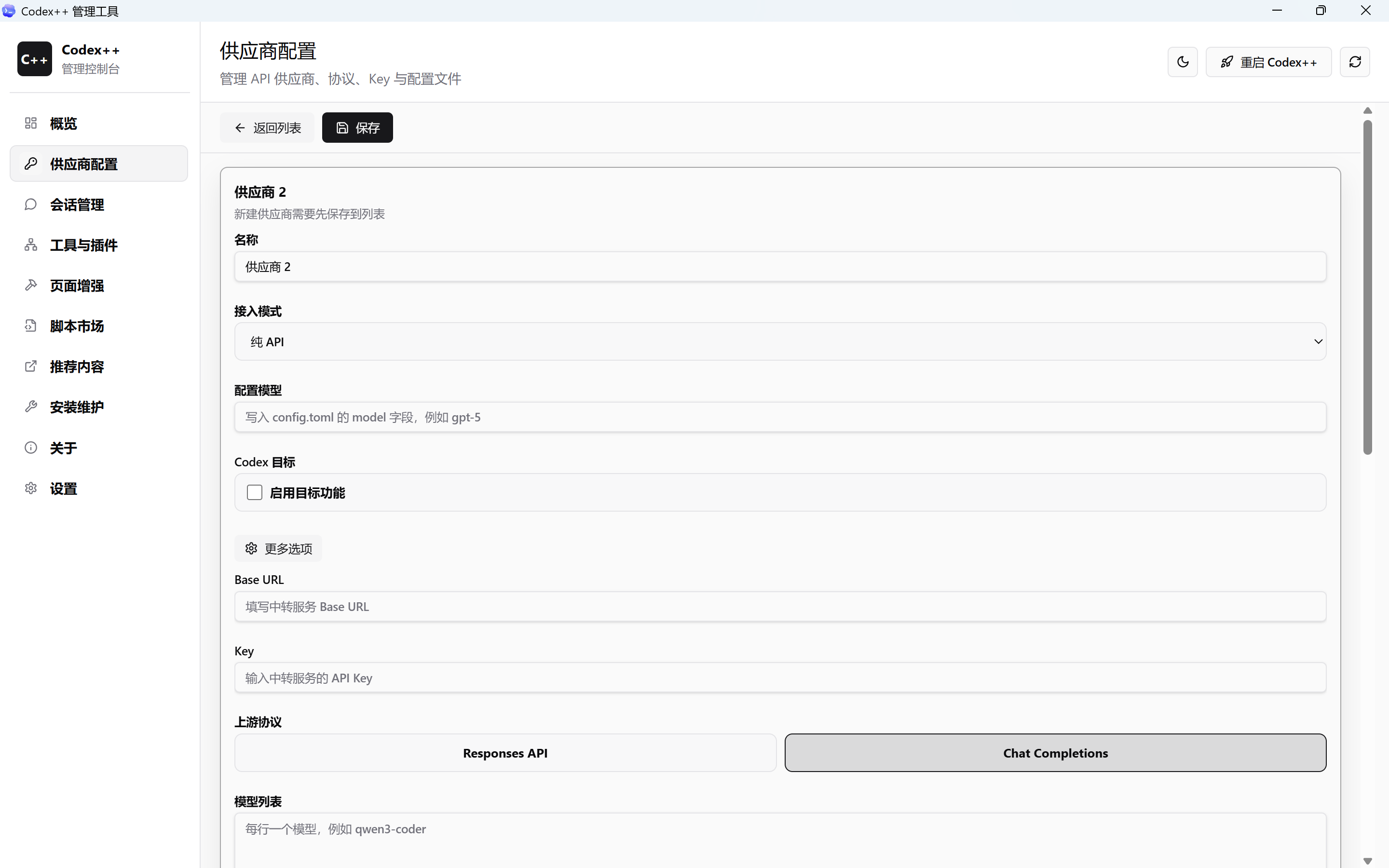The width and height of the screenshot is (1389, 868).
Task: Click the floppy disk icon in 保存
Action: [342, 127]
